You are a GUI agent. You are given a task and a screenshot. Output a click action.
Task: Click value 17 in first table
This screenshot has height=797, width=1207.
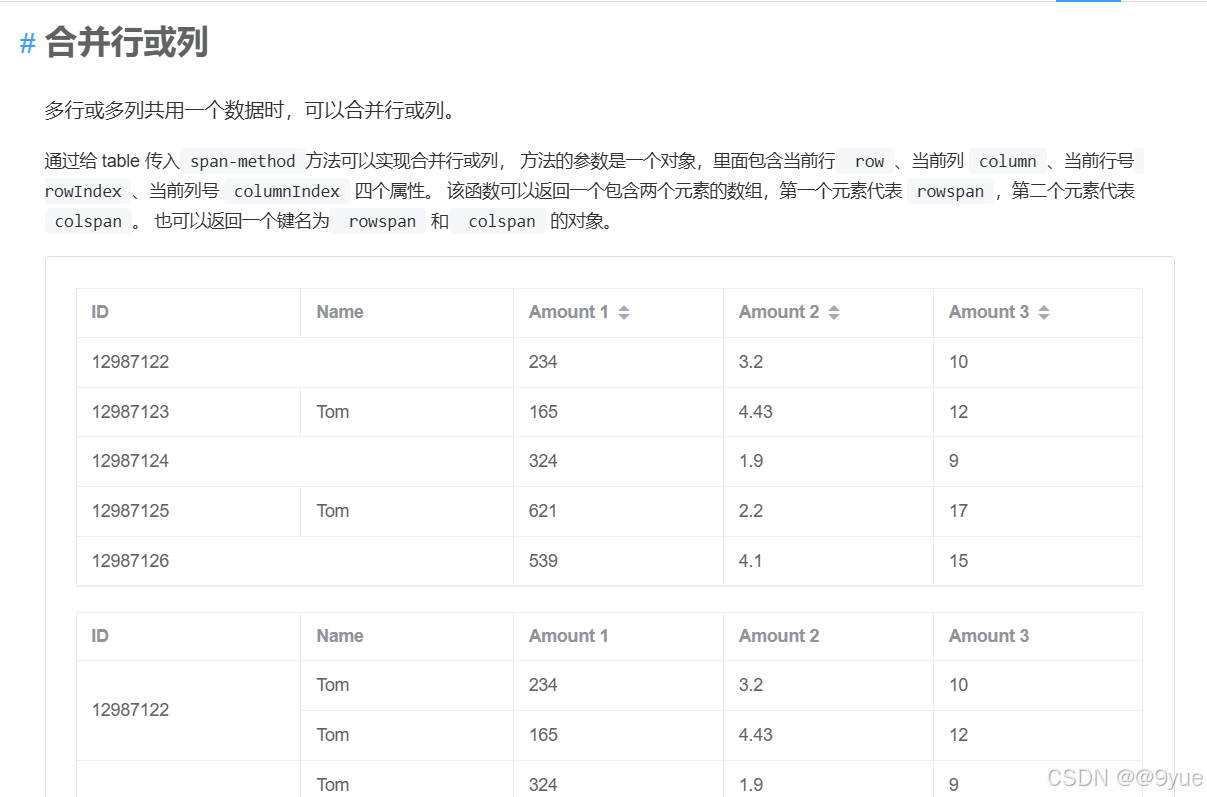point(958,511)
